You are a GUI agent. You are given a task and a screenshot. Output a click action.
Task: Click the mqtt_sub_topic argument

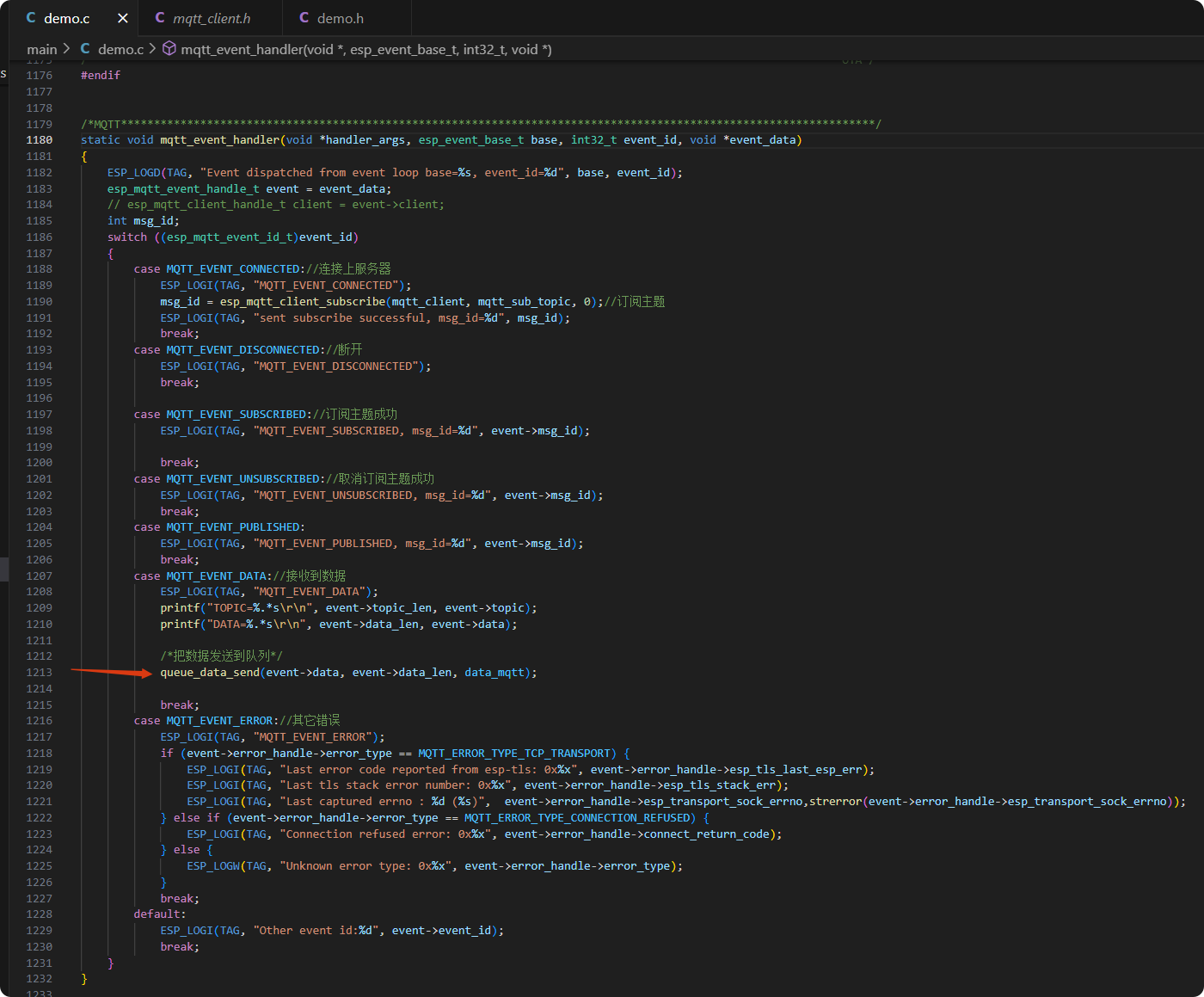tap(524, 302)
